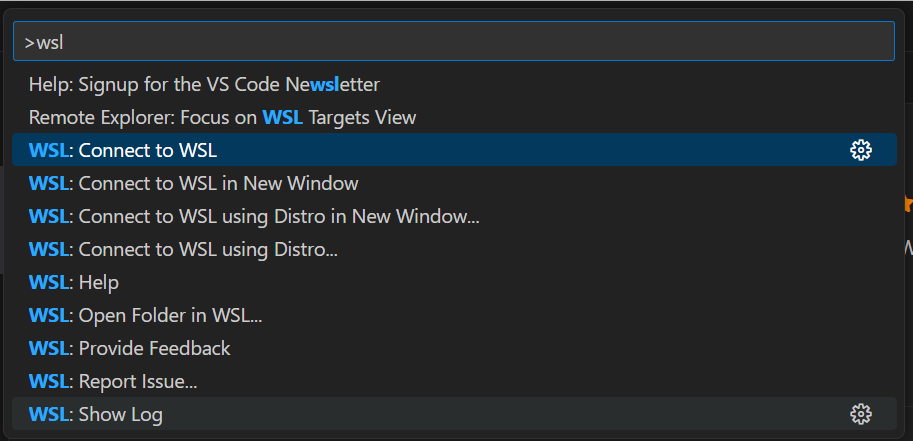Select Help: Signup for the VS Code Newsletter
This screenshot has width=913, height=441.
pos(454,84)
